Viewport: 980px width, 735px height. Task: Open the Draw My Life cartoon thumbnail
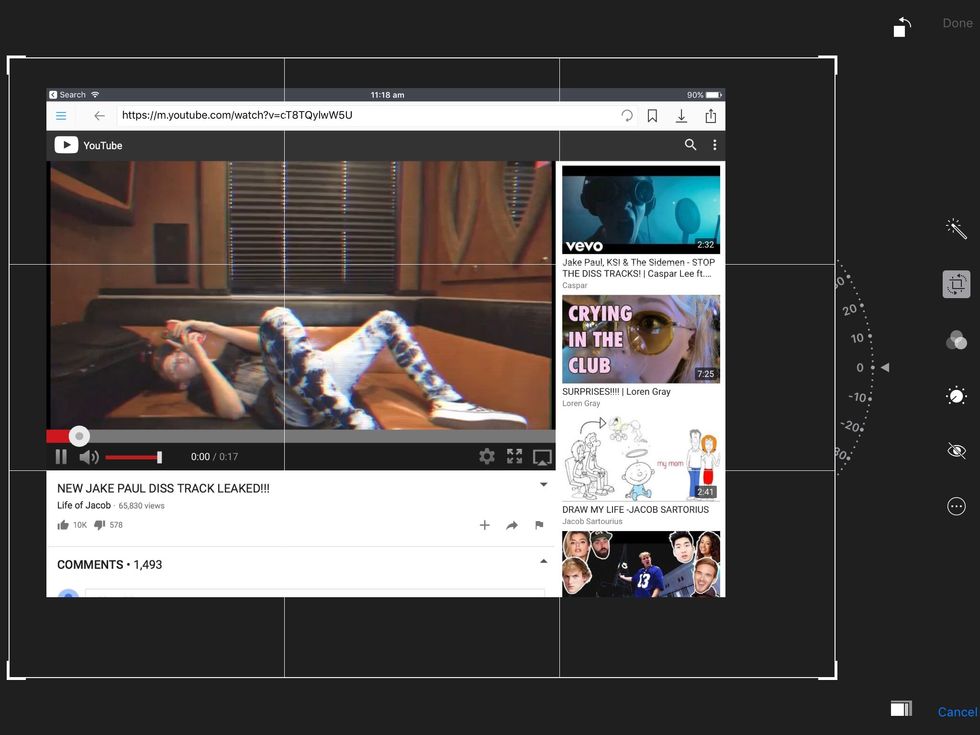click(641, 457)
